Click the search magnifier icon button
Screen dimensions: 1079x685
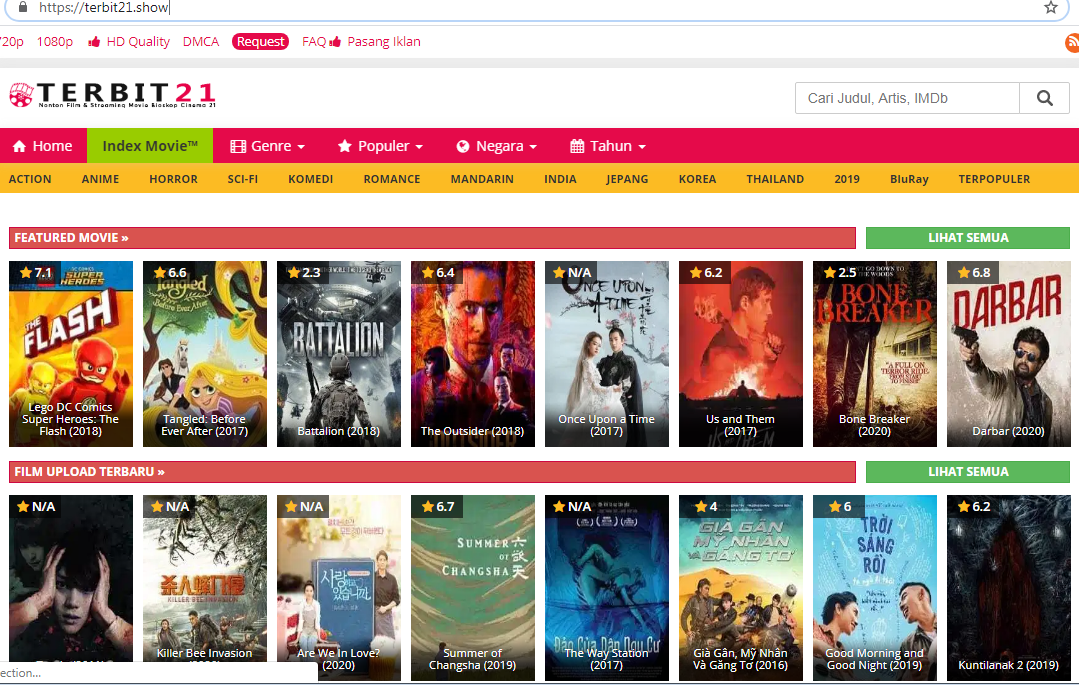tap(1044, 98)
